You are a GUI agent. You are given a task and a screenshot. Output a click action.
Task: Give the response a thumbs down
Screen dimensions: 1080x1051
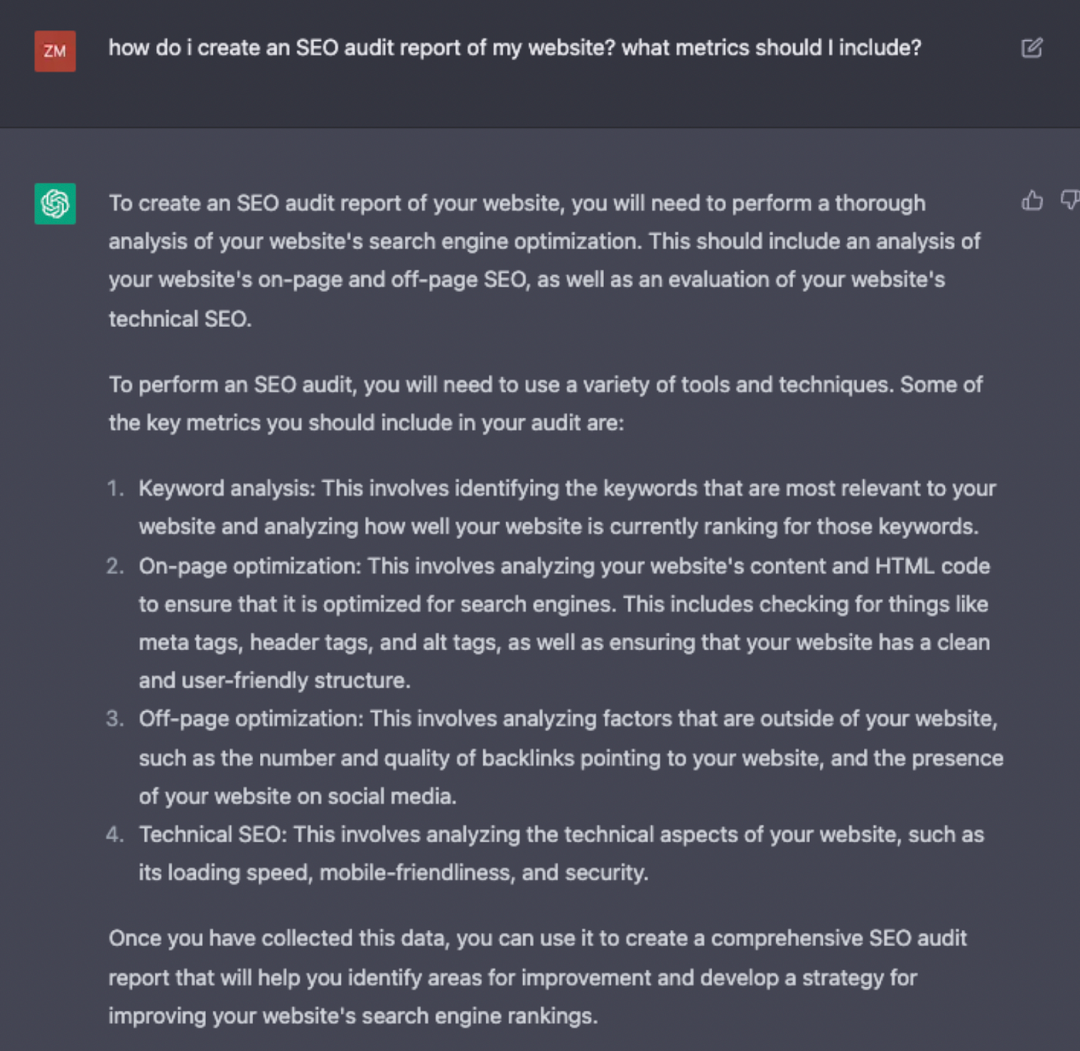click(x=1069, y=202)
